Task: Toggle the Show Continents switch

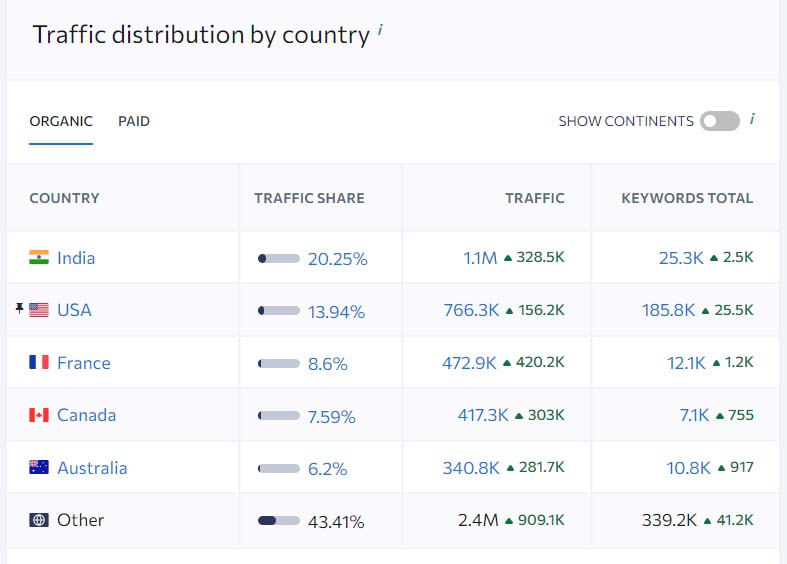Action: [x=720, y=121]
